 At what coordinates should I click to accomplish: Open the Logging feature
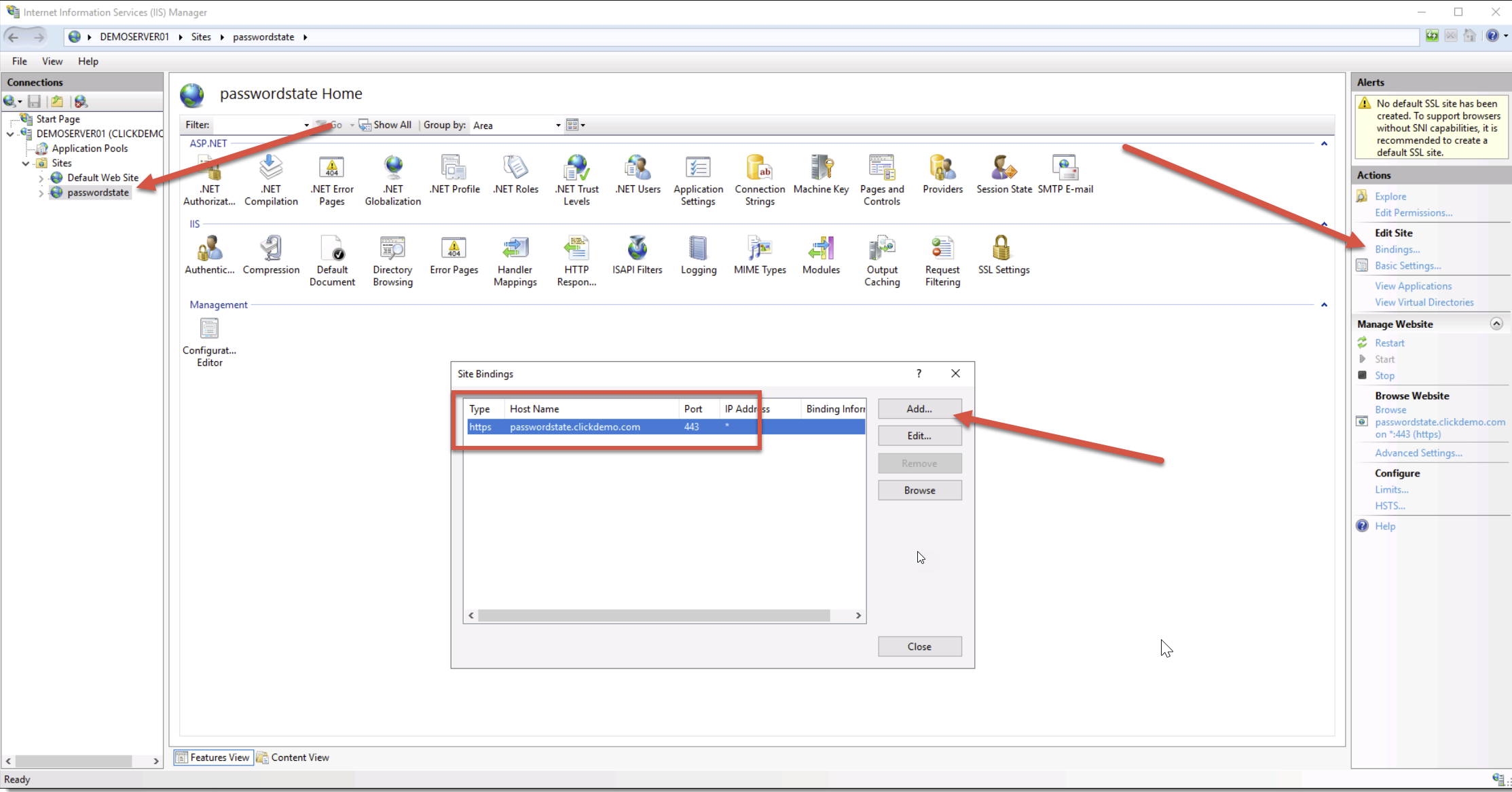pos(699,255)
